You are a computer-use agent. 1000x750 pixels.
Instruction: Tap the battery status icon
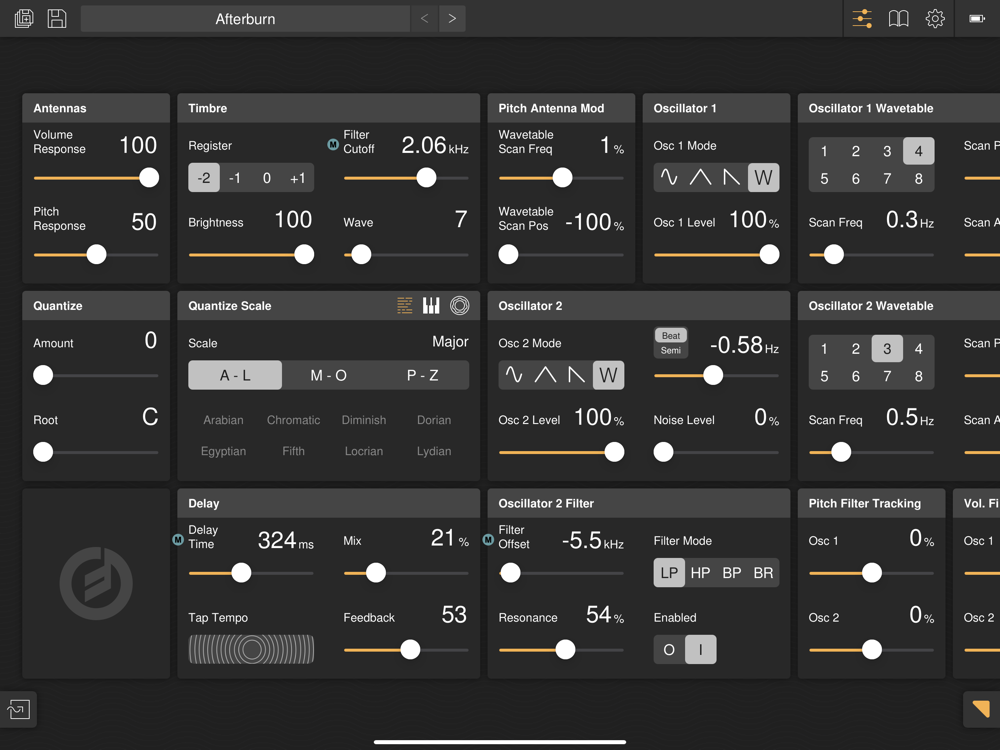click(976, 18)
